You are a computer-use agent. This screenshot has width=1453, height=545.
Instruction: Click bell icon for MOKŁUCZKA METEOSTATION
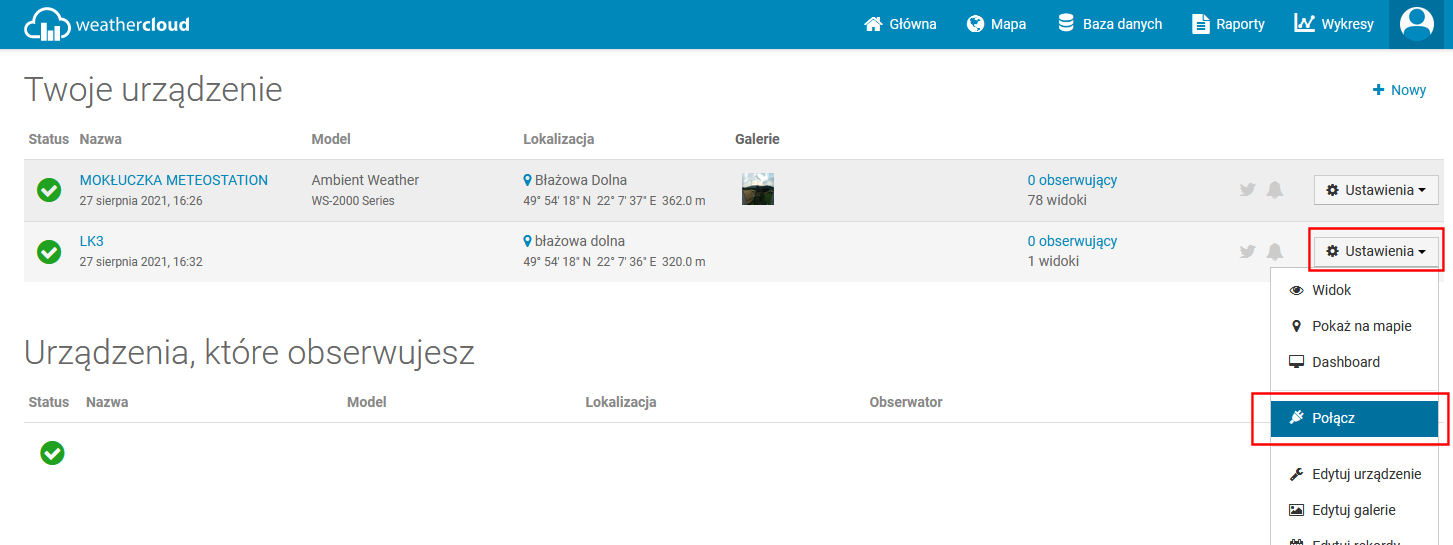click(x=1274, y=190)
